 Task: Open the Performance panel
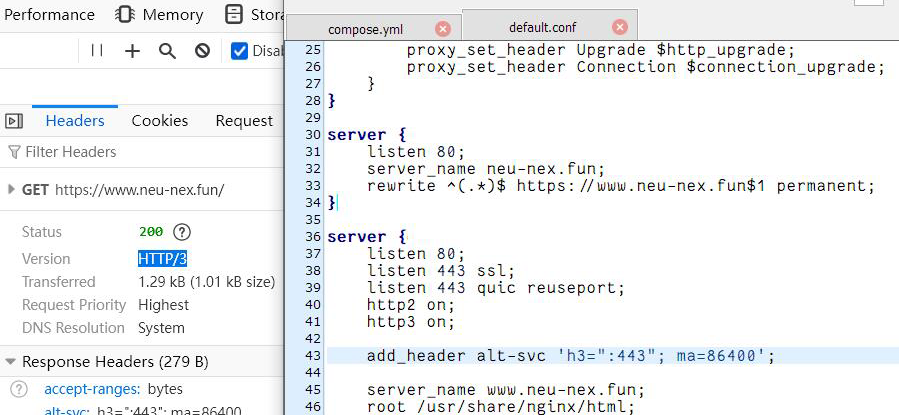point(50,15)
